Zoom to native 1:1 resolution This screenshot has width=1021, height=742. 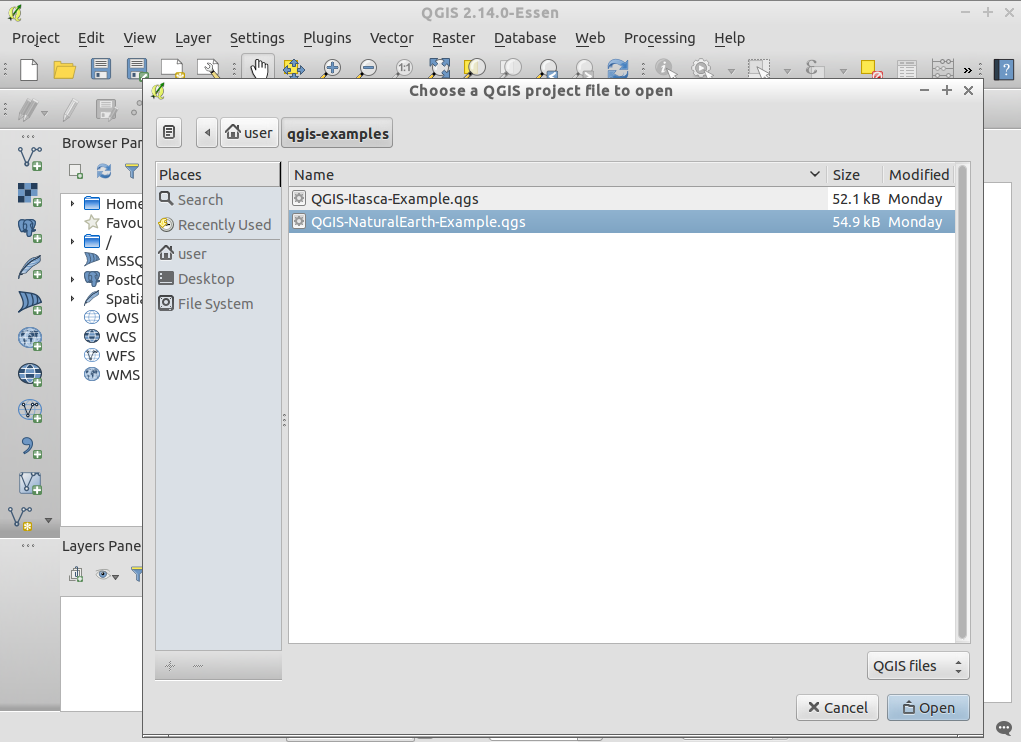point(404,68)
